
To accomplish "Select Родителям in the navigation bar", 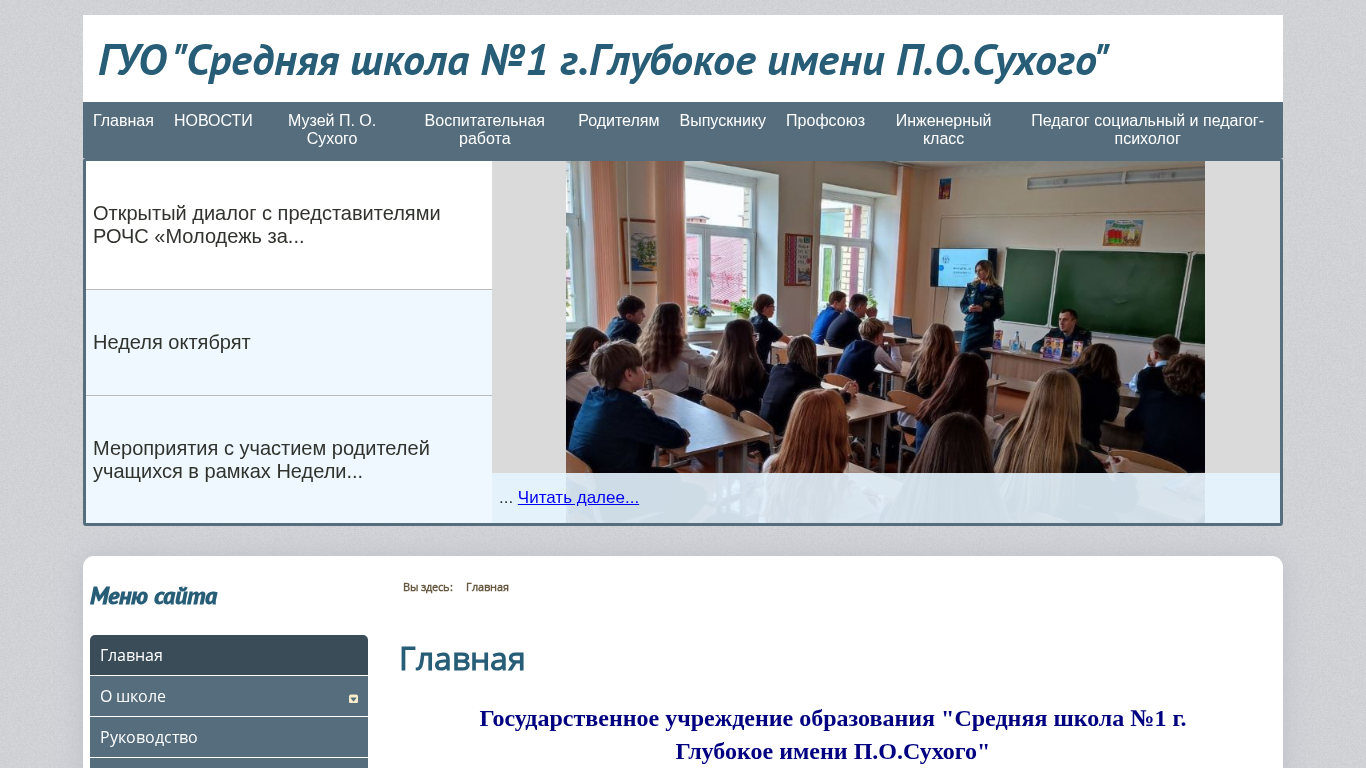I will pyautogui.click(x=618, y=121).
